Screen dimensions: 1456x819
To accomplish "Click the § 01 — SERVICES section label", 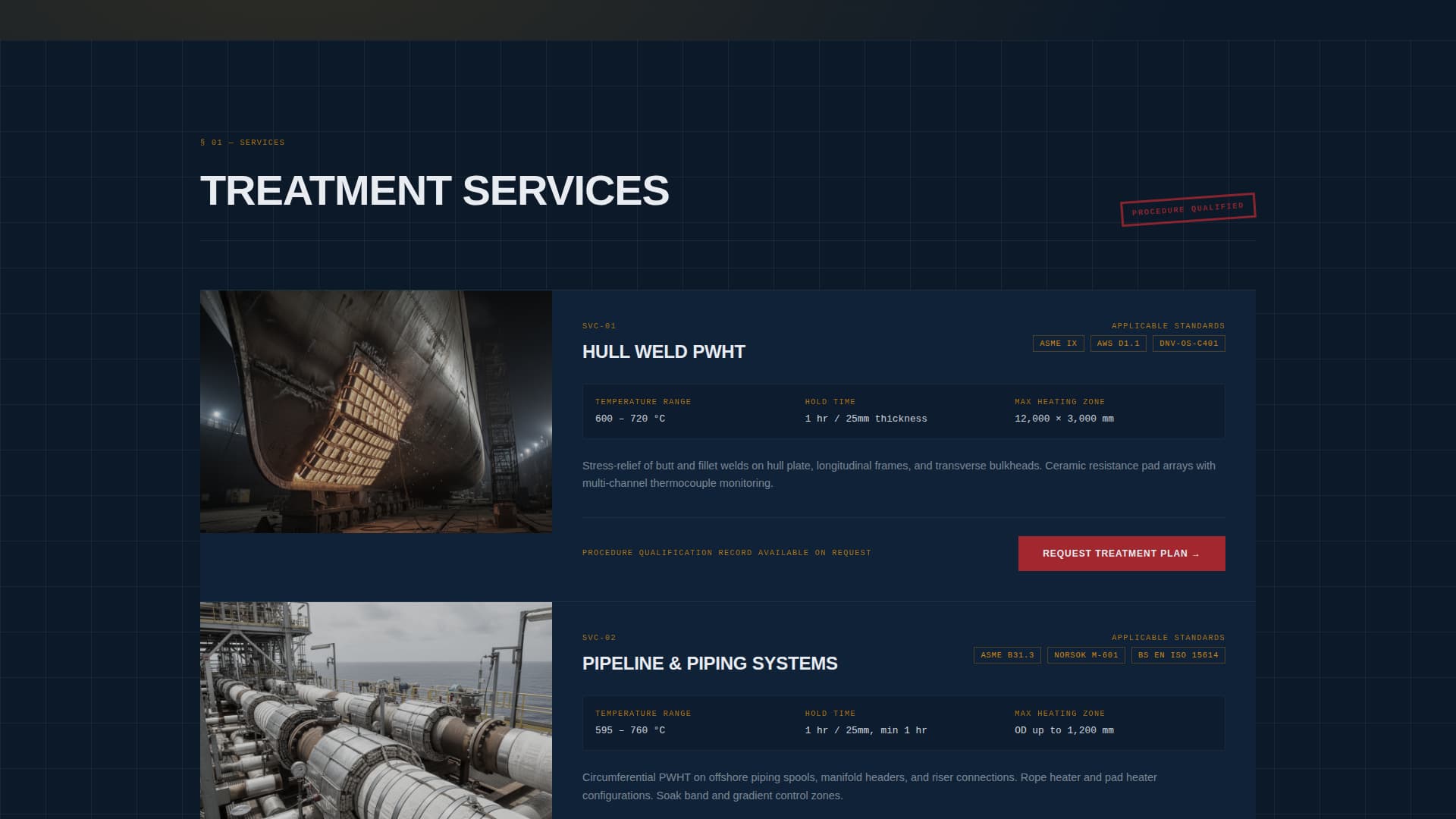I will coord(242,142).
